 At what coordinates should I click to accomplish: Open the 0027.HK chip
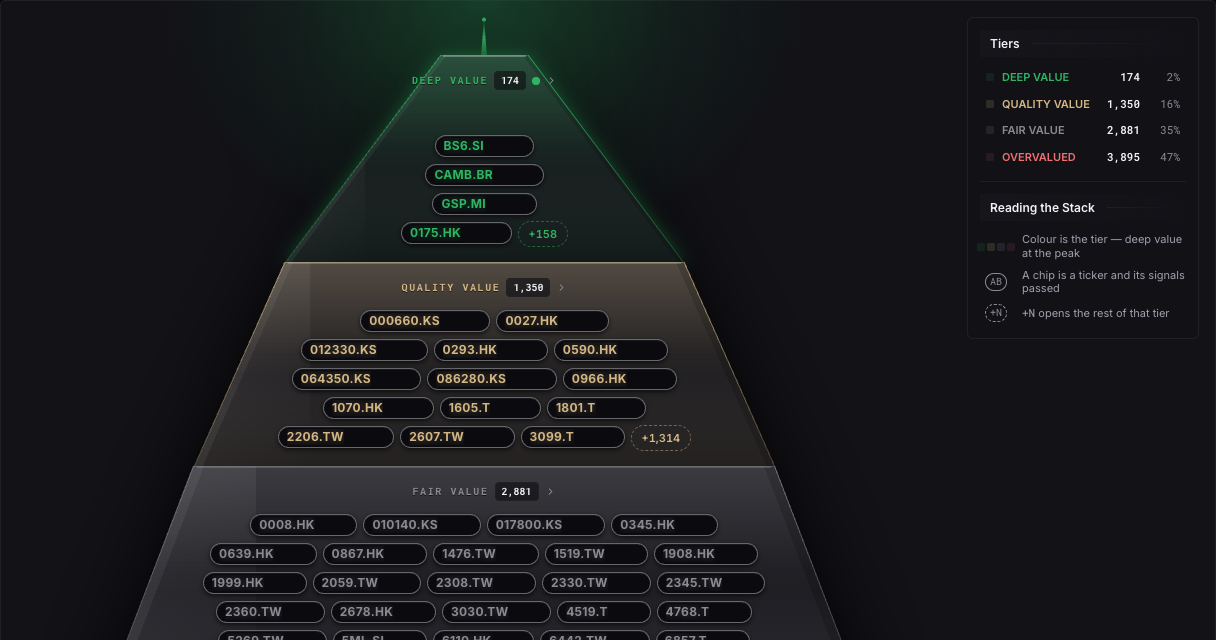[x=552, y=321]
